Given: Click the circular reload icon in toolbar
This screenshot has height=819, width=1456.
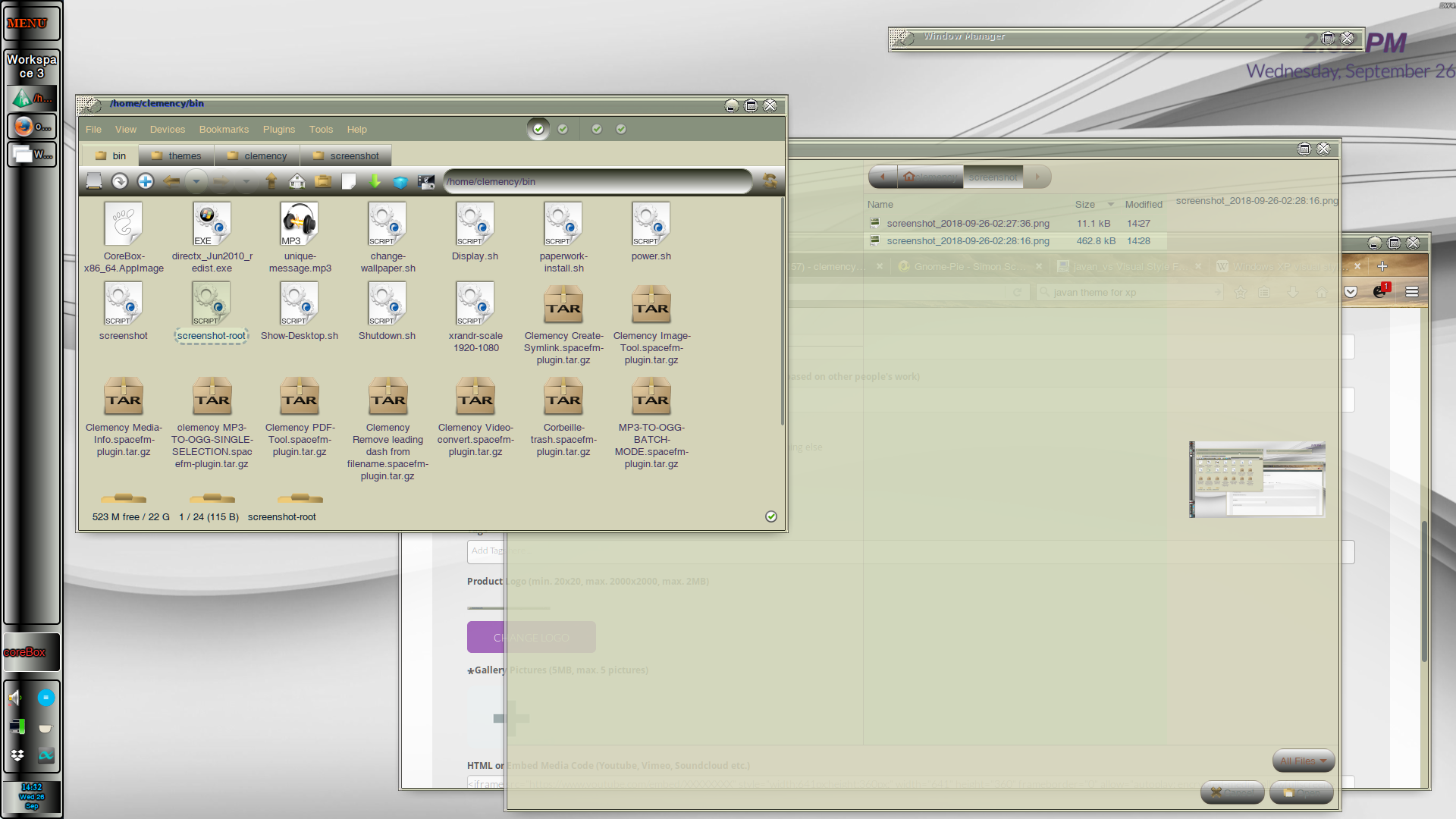Looking at the screenshot, I should point(120,181).
